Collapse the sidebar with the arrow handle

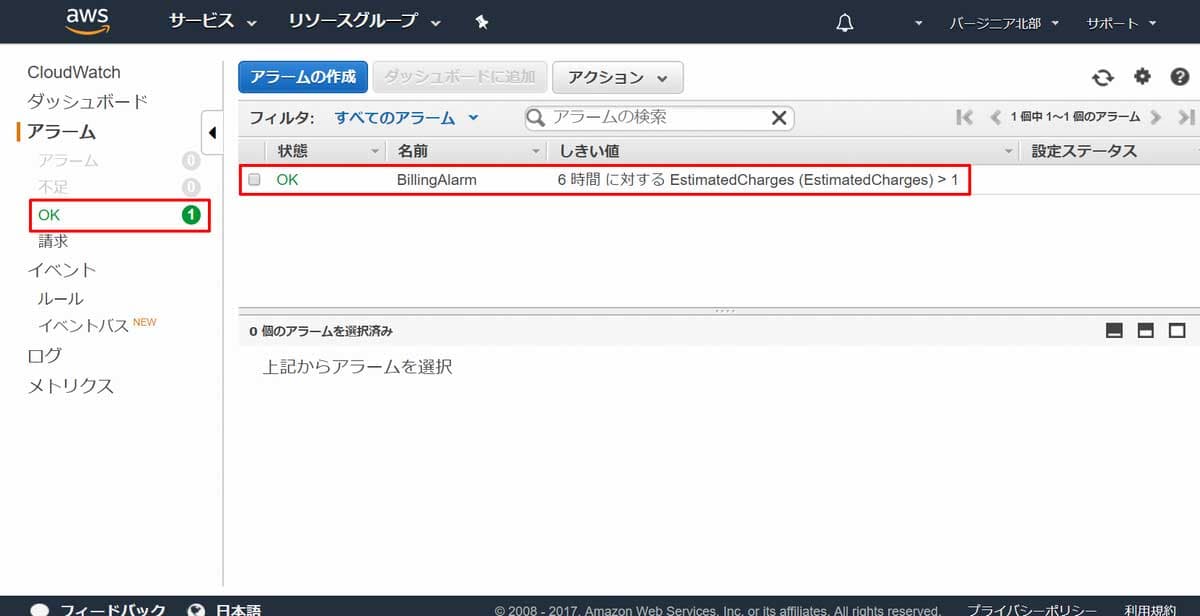pos(212,133)
